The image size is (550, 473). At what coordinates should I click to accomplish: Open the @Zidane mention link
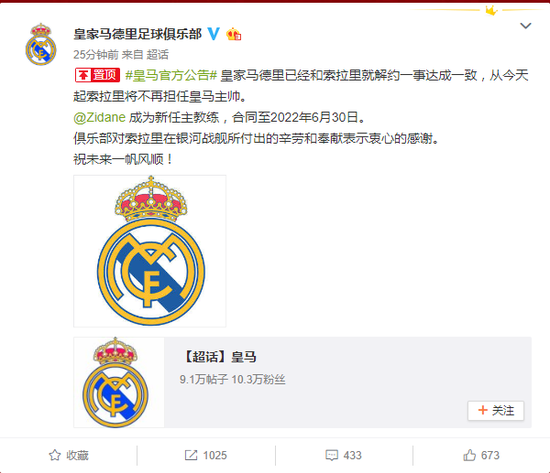(99, 117)
